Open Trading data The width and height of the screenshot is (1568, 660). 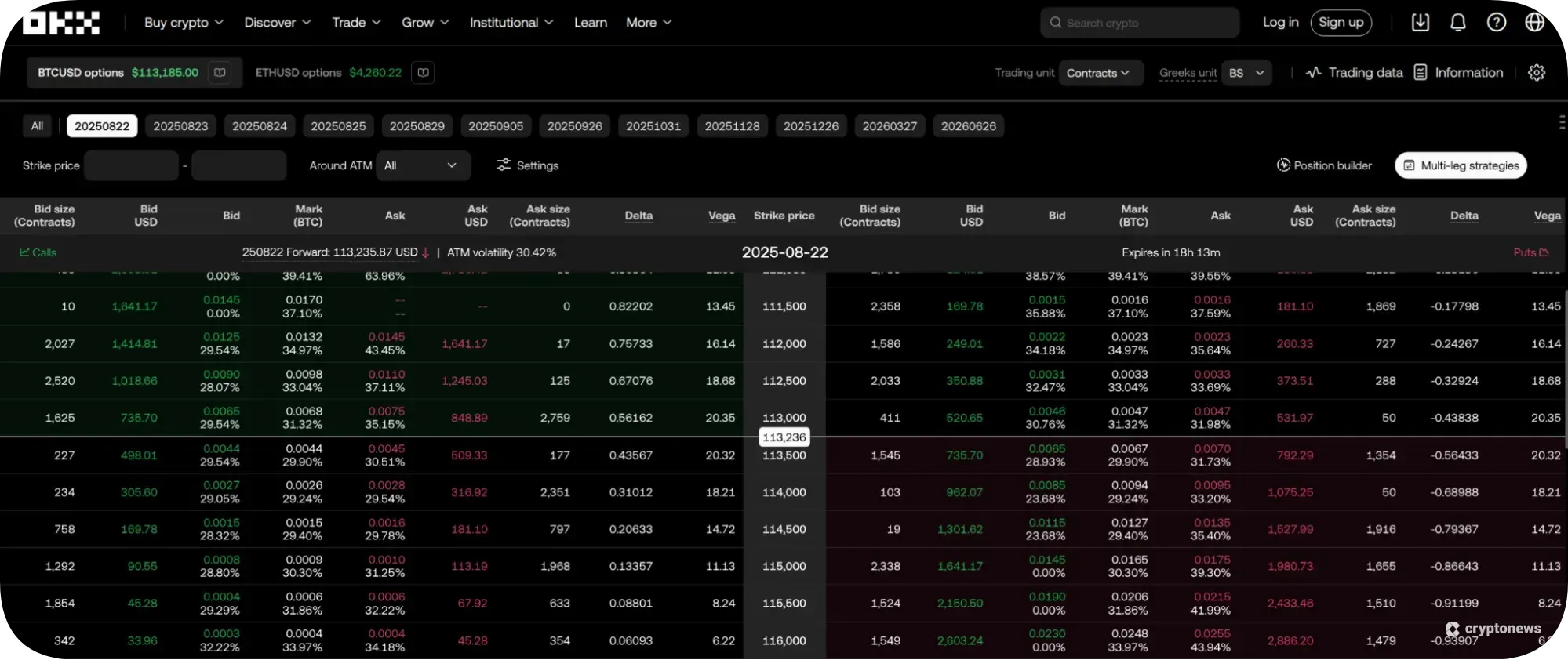coord(1354,73)
